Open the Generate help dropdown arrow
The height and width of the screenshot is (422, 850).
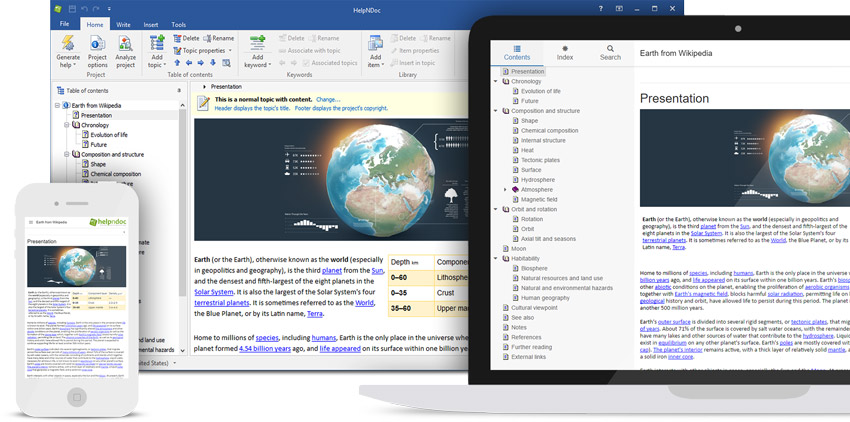click(x=75, y=66)
